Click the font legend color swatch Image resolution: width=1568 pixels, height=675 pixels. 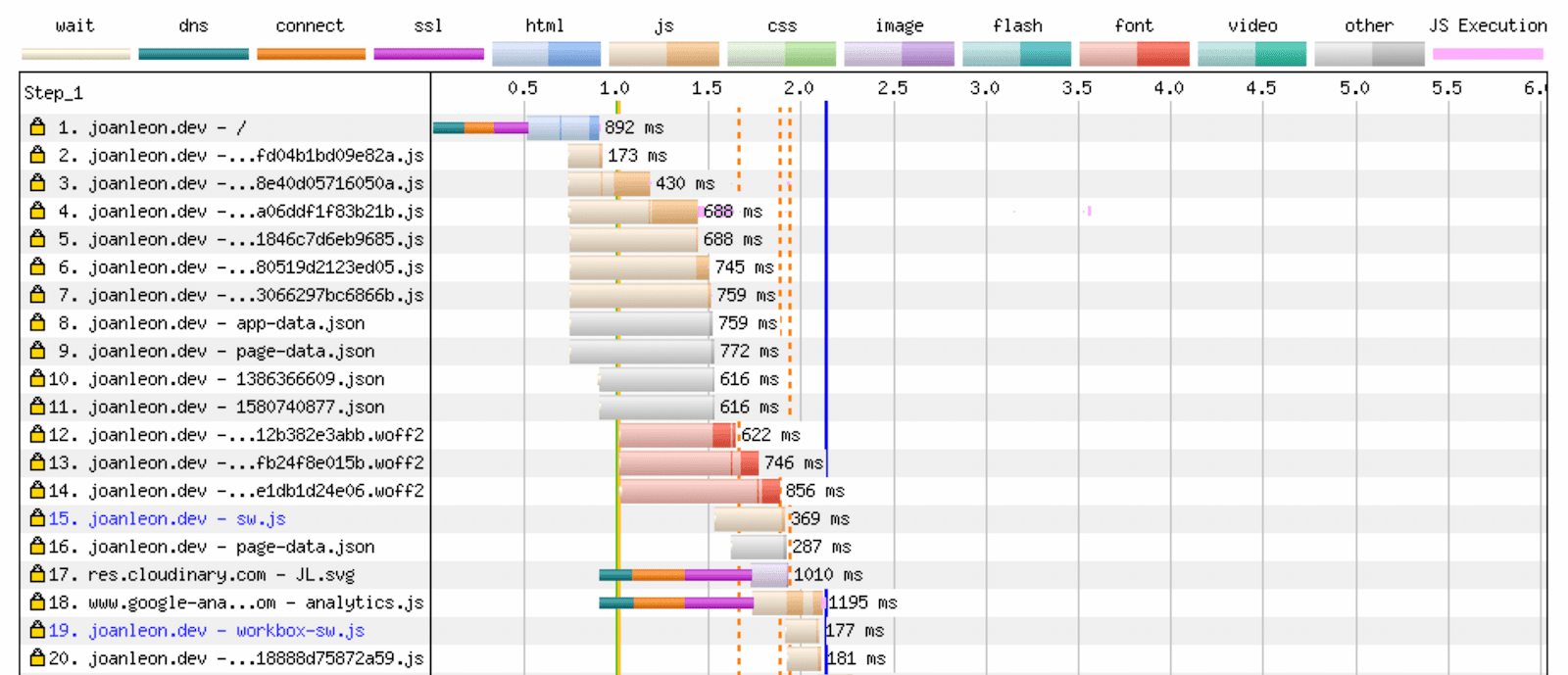coord(1134,54)
